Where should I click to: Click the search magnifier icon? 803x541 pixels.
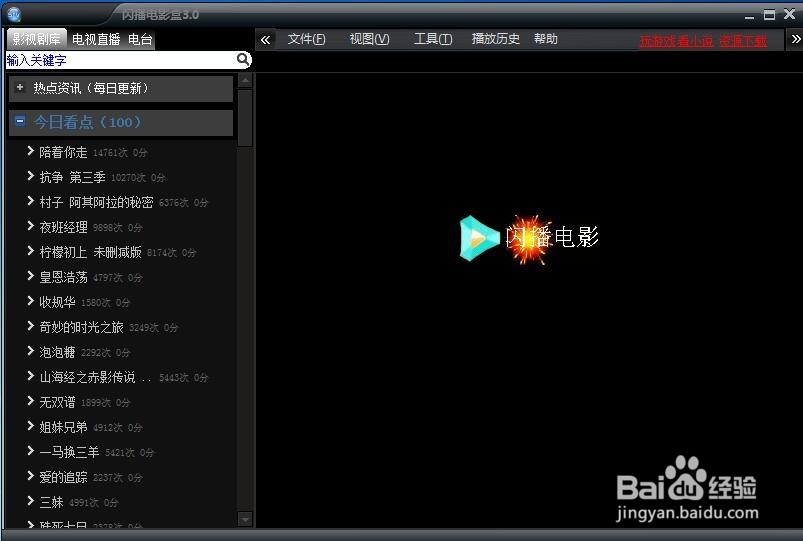coord(243,59)
